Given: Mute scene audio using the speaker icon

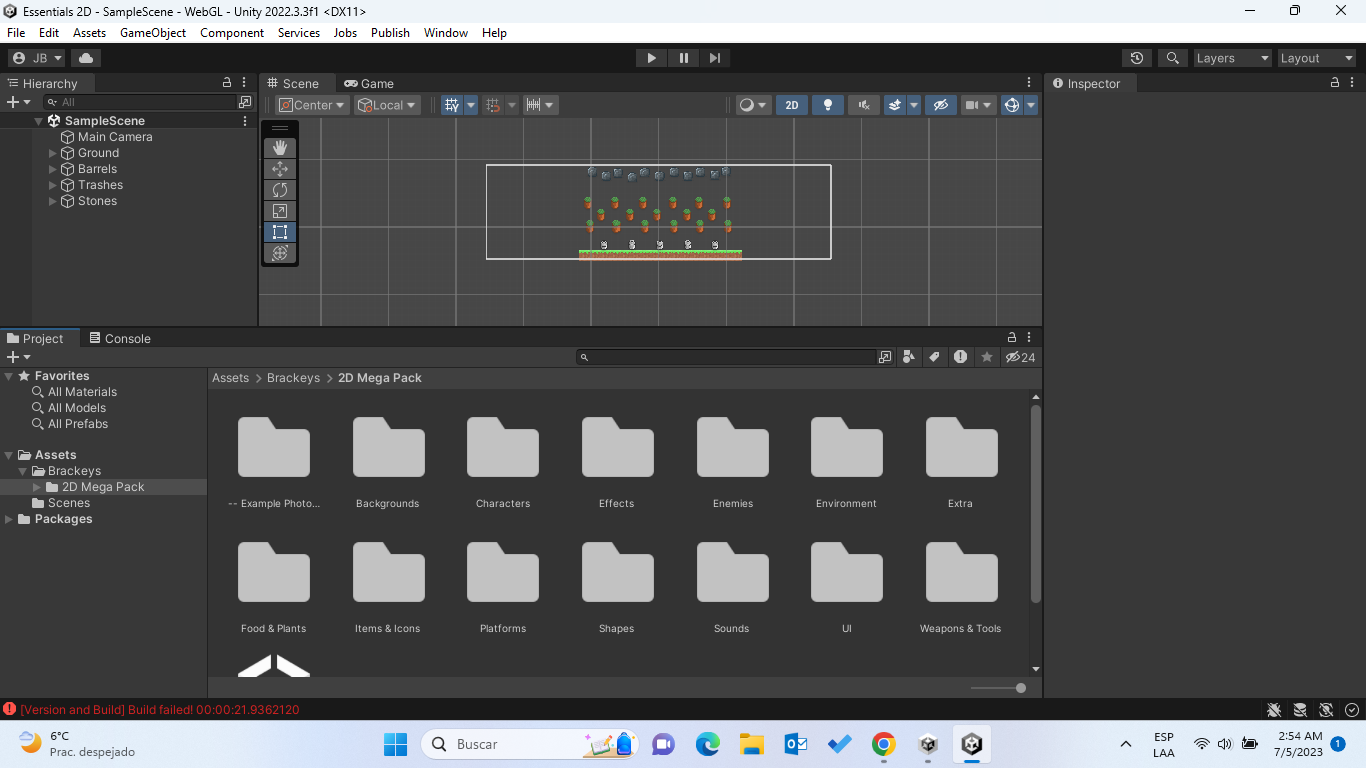Looking at the screenshot, I should tap(862, 104).
